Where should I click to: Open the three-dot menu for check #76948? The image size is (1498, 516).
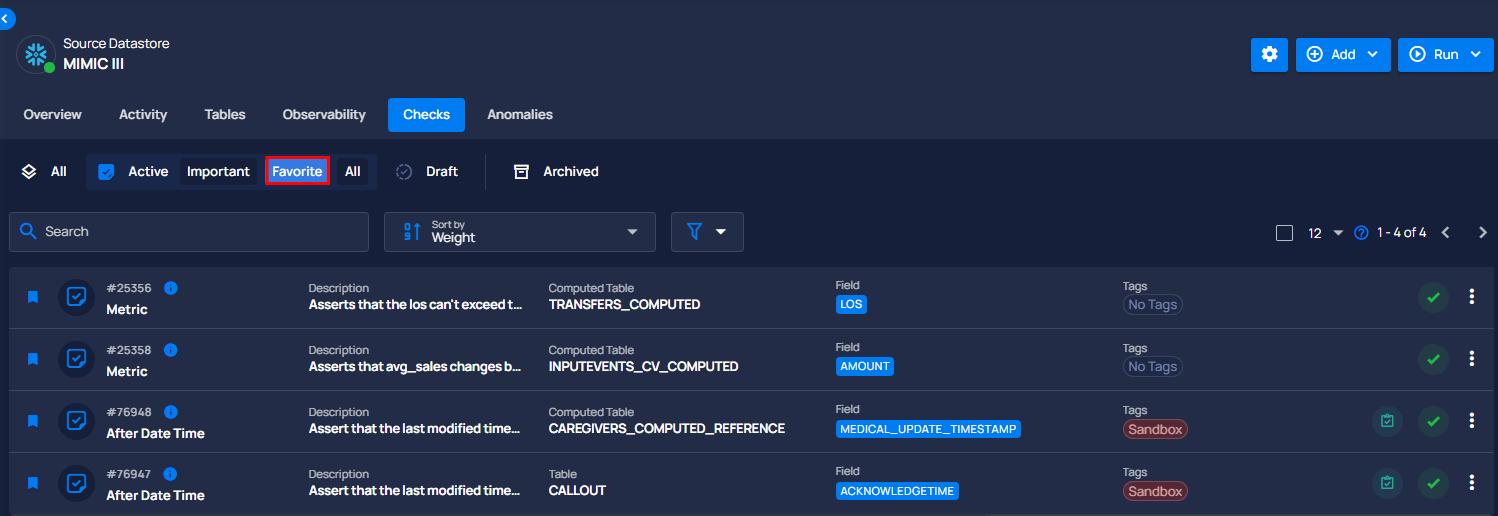pyautogui.click(x=1471, y=421)
